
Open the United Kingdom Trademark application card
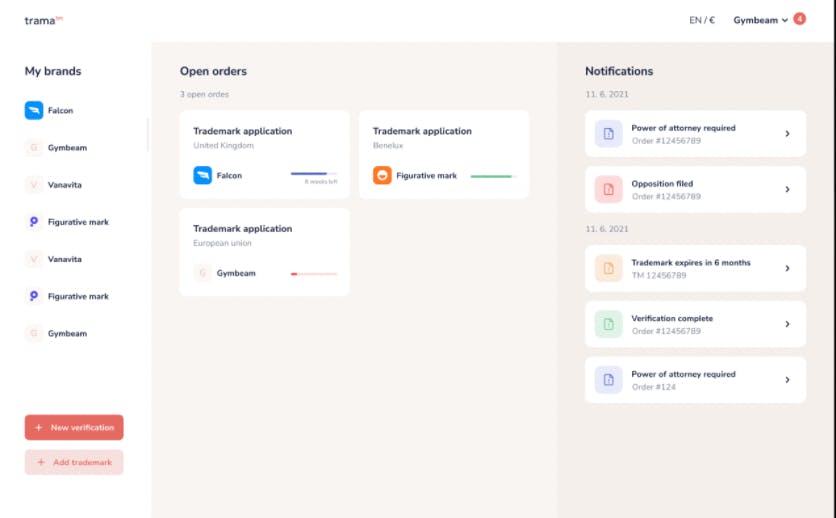pyautogui.click(x=264, y=155)
